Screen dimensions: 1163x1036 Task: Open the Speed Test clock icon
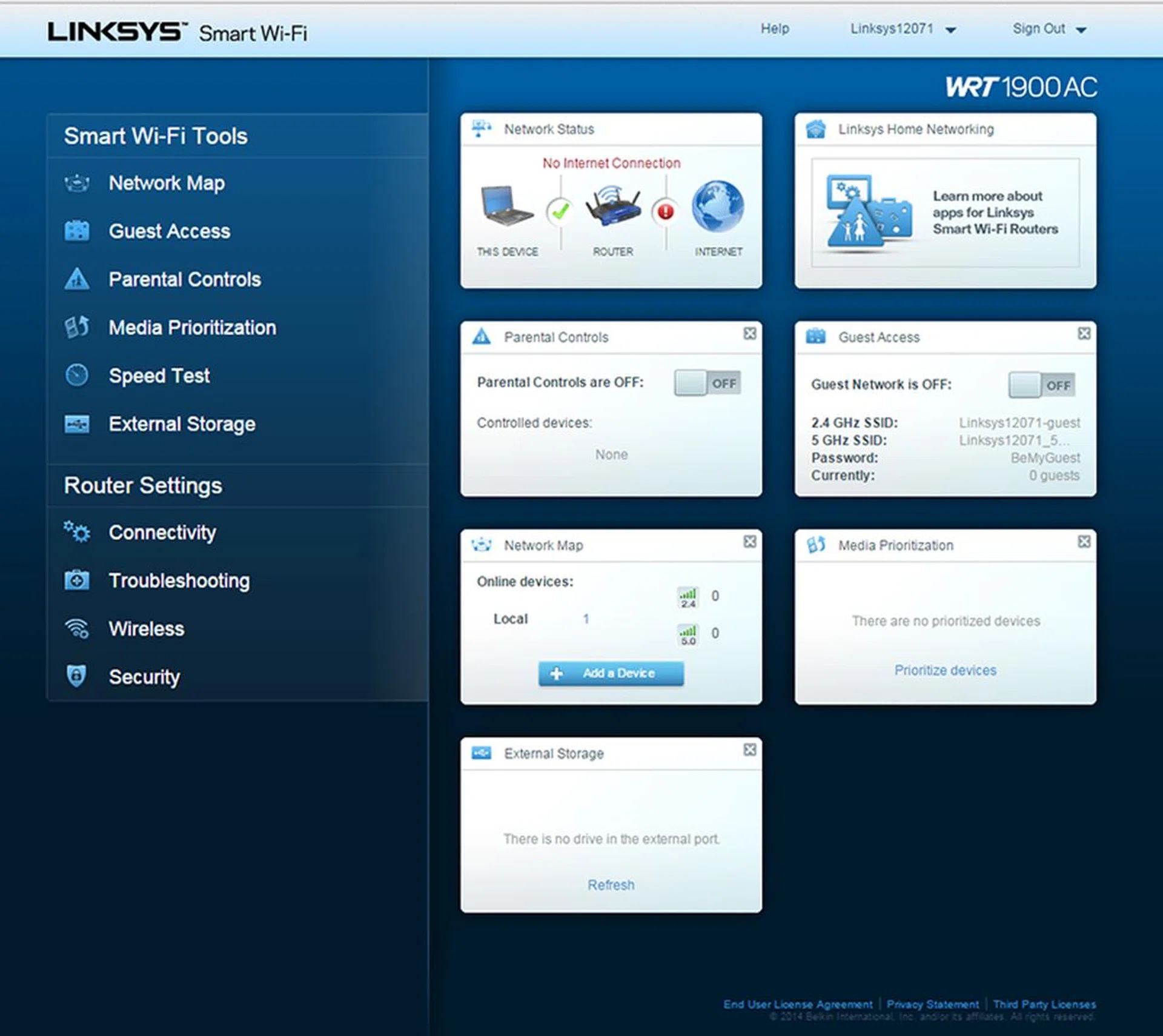[77, 376]
